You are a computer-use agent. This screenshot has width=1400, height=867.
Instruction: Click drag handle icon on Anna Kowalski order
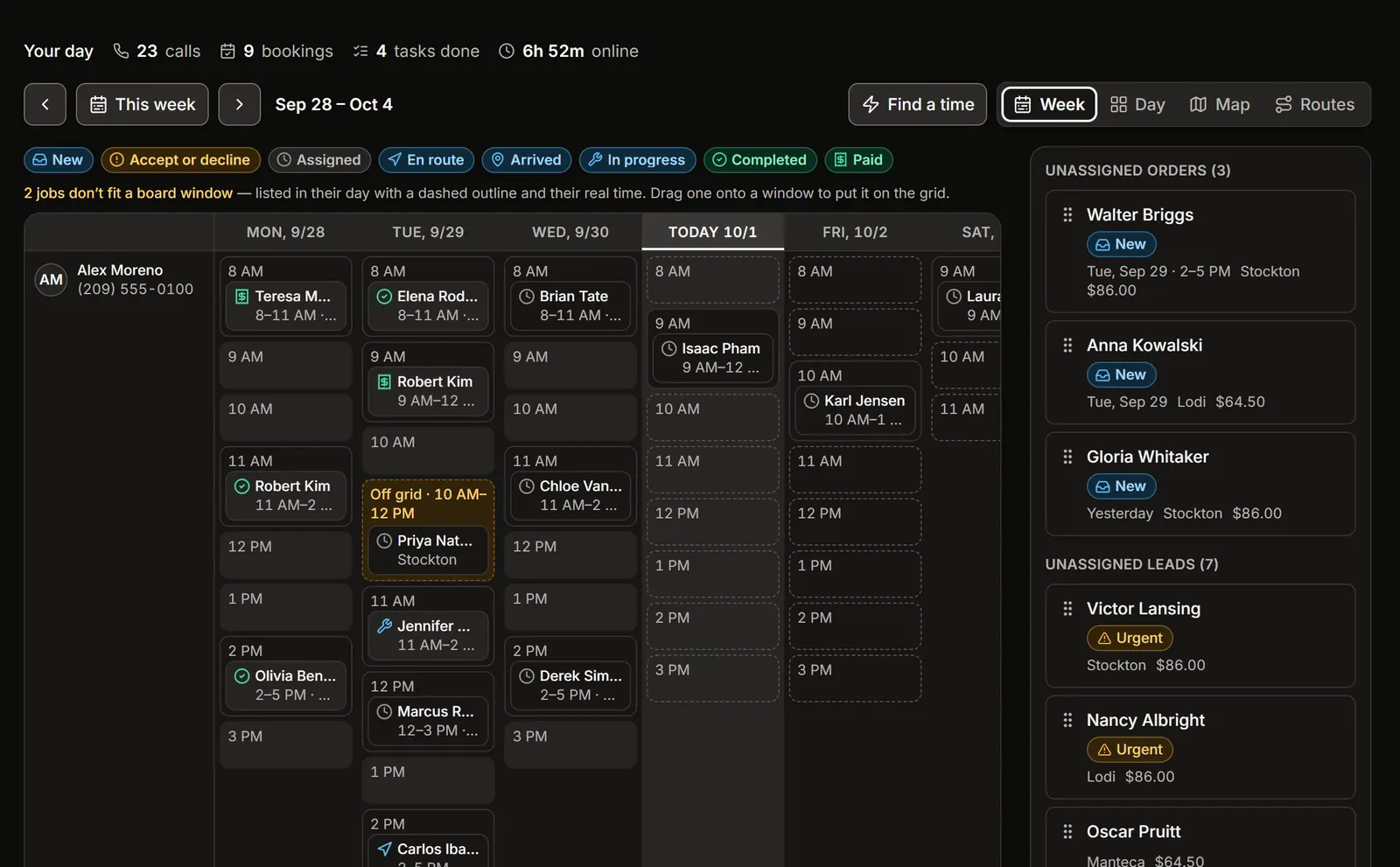1067,346
